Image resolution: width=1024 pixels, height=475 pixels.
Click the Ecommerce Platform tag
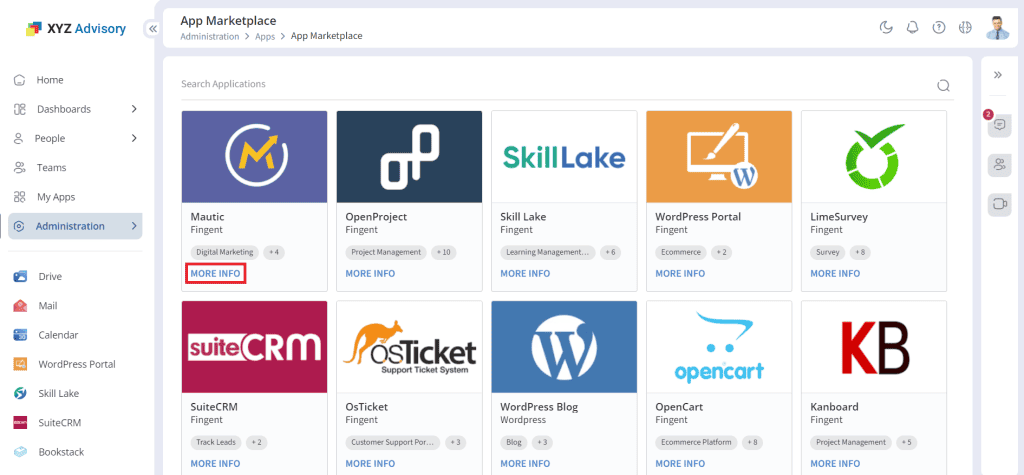click(x=696, y=442)
